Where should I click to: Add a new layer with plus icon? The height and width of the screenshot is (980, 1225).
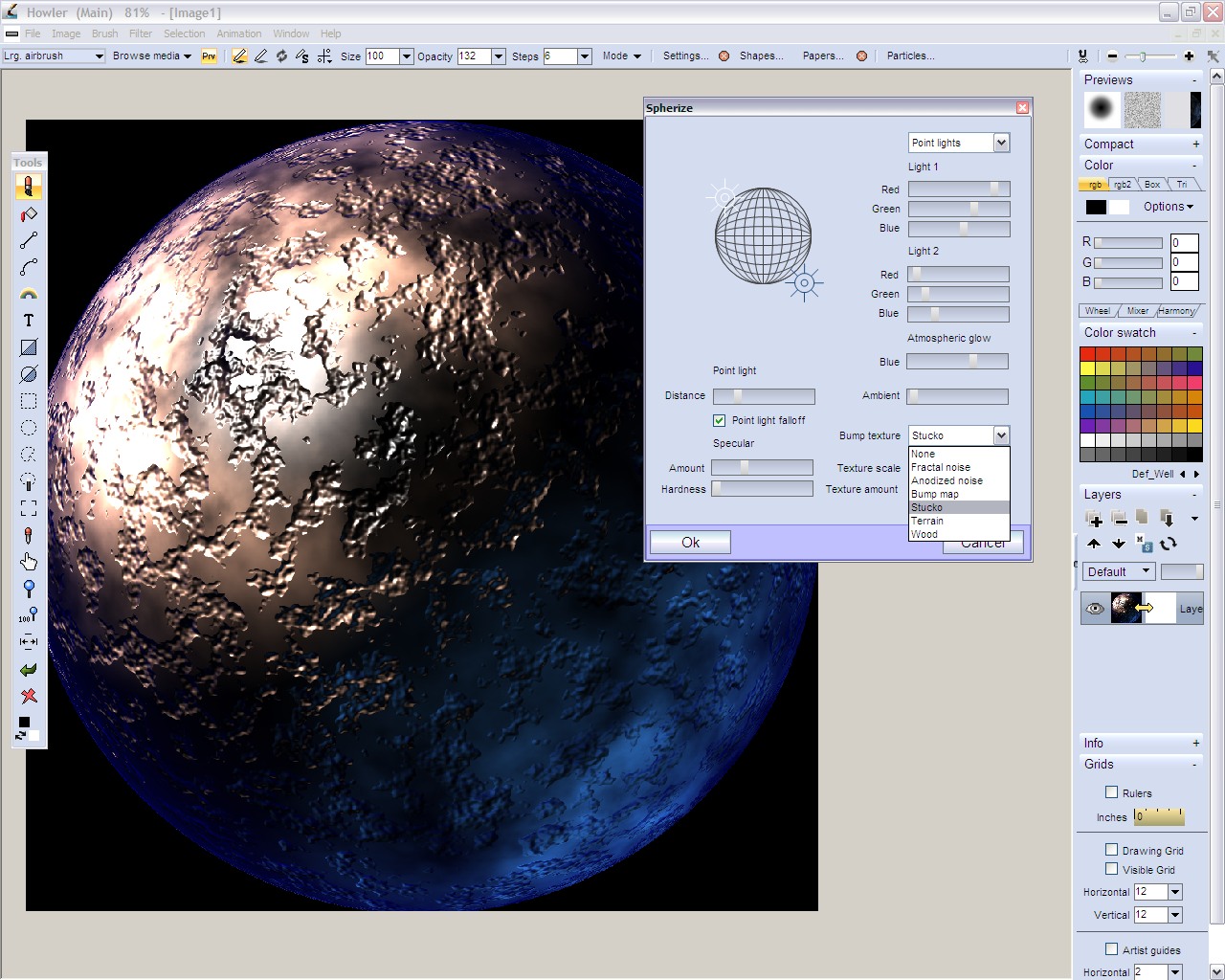(x=1095, y=519)
